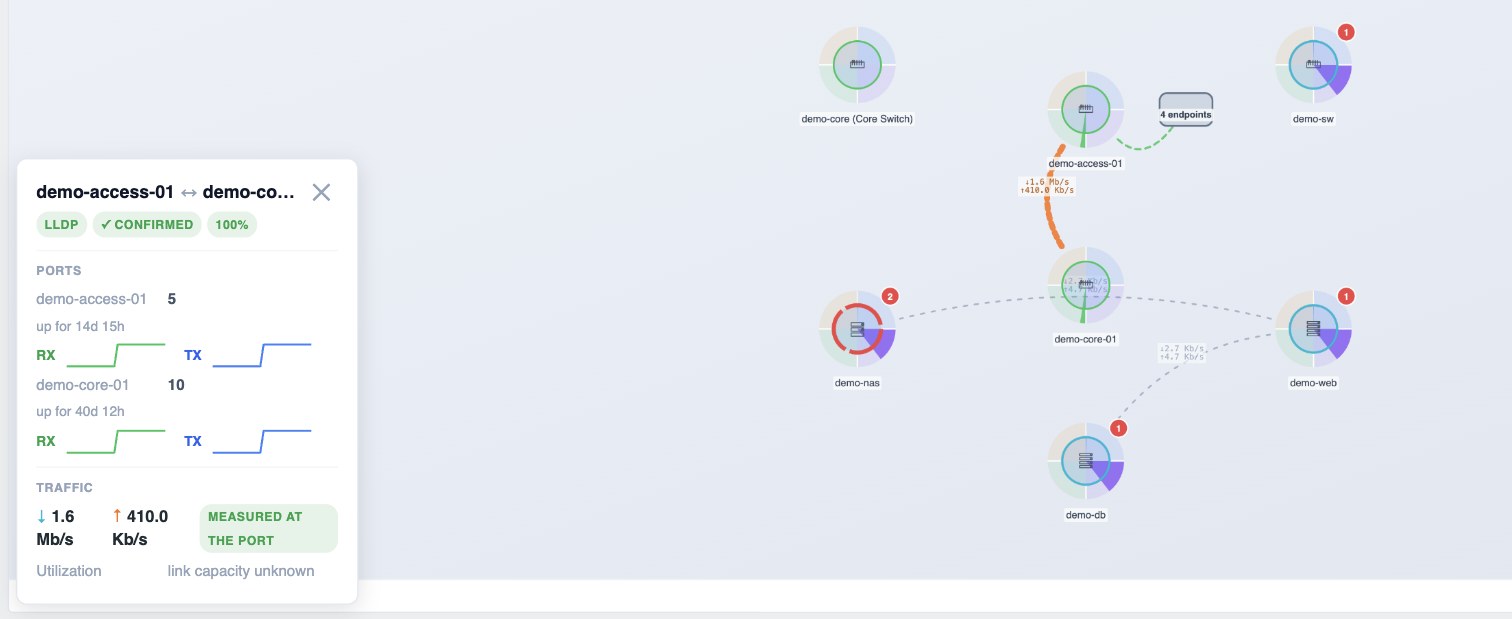Viewport: 1512px width, 619px height.
Task: Click port number 5 beside demo-access-01
Action: [x=172, y=299]
